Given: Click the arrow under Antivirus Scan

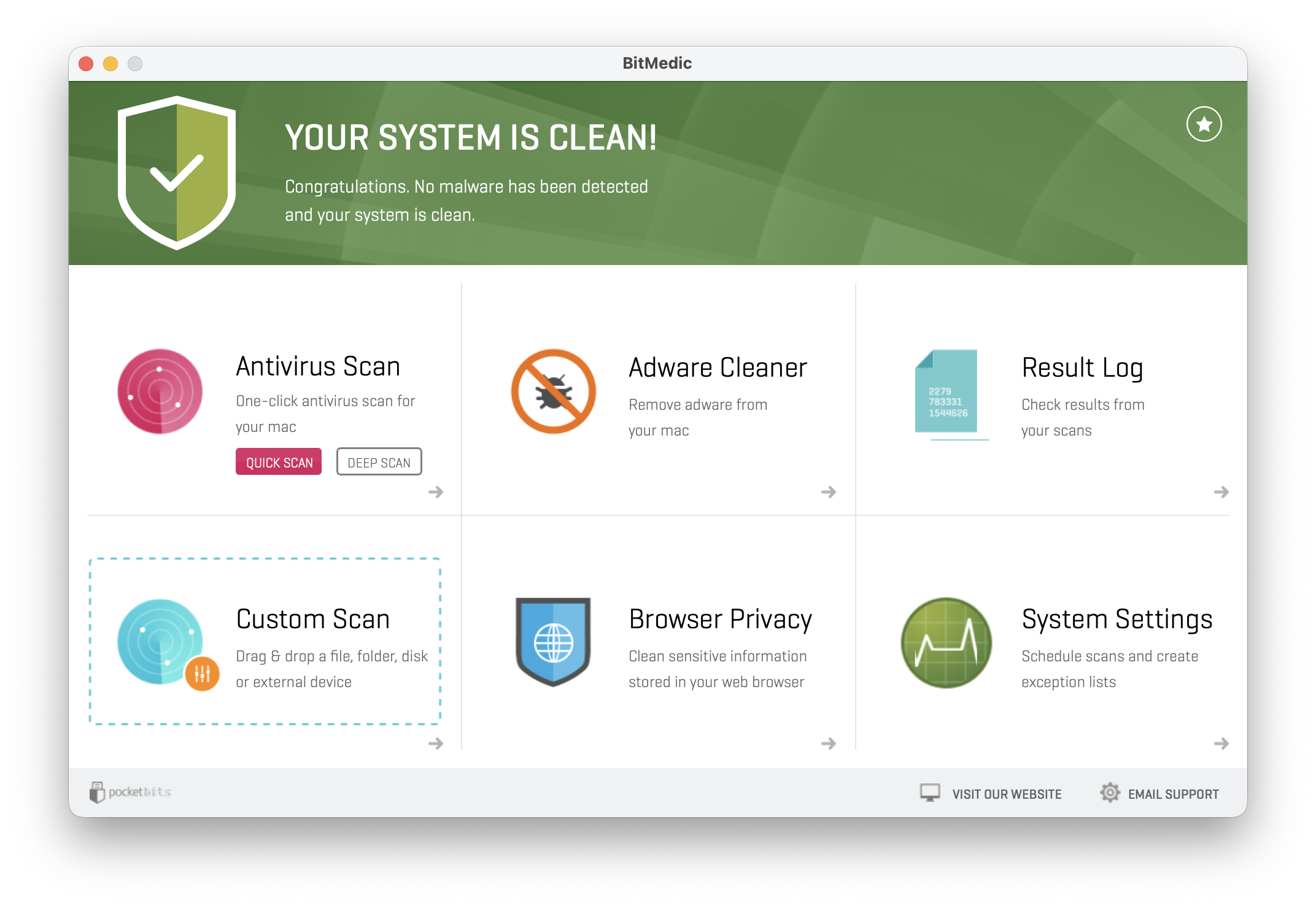Looking at the screenshot, I should (x=436, y=491).
